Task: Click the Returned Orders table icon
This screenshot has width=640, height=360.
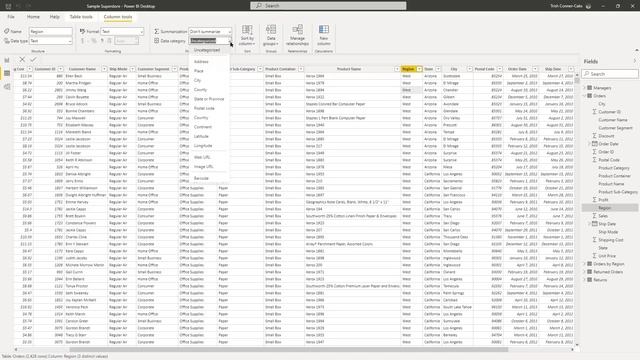Action: [589, 271]
